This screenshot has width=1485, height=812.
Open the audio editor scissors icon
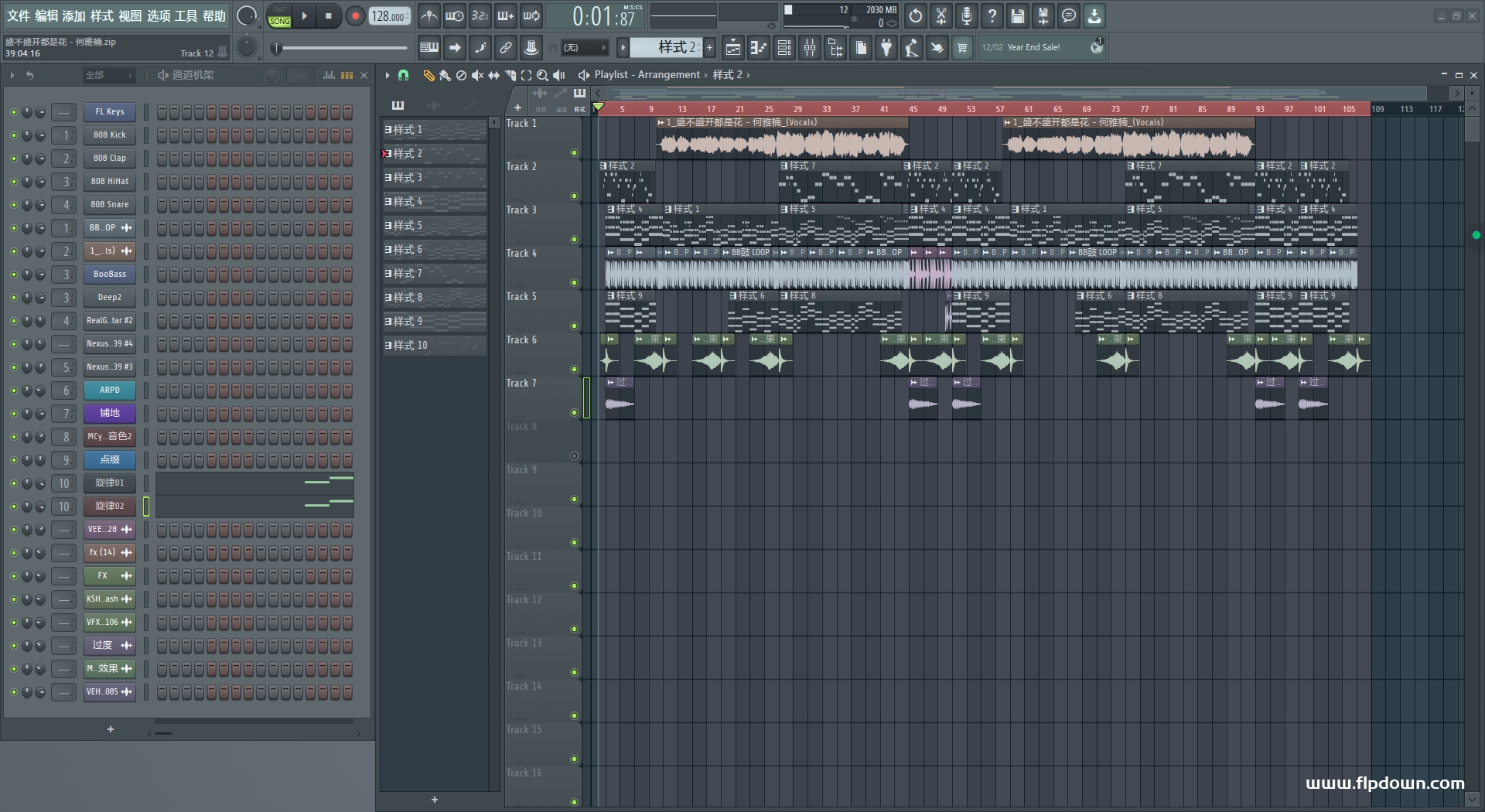click(941, 15)
